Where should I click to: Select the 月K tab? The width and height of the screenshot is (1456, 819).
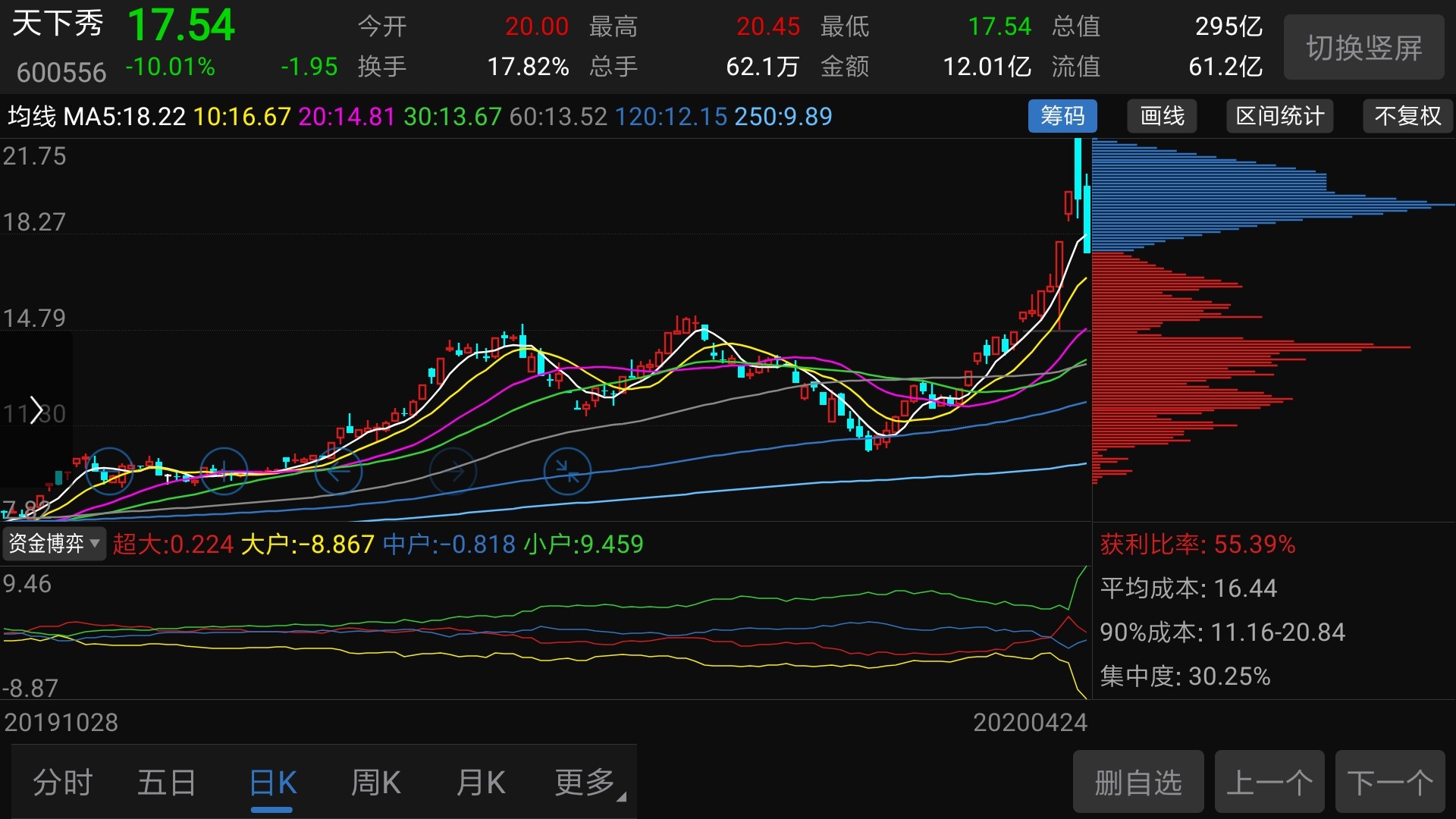[x=480, y=783]
